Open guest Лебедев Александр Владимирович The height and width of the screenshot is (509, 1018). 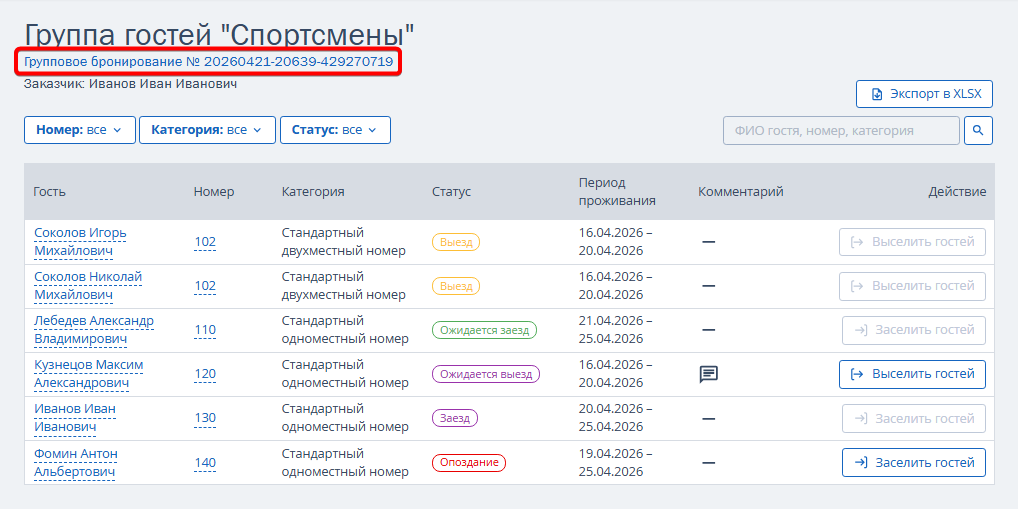pyautogui.click(x=93, y=330)
